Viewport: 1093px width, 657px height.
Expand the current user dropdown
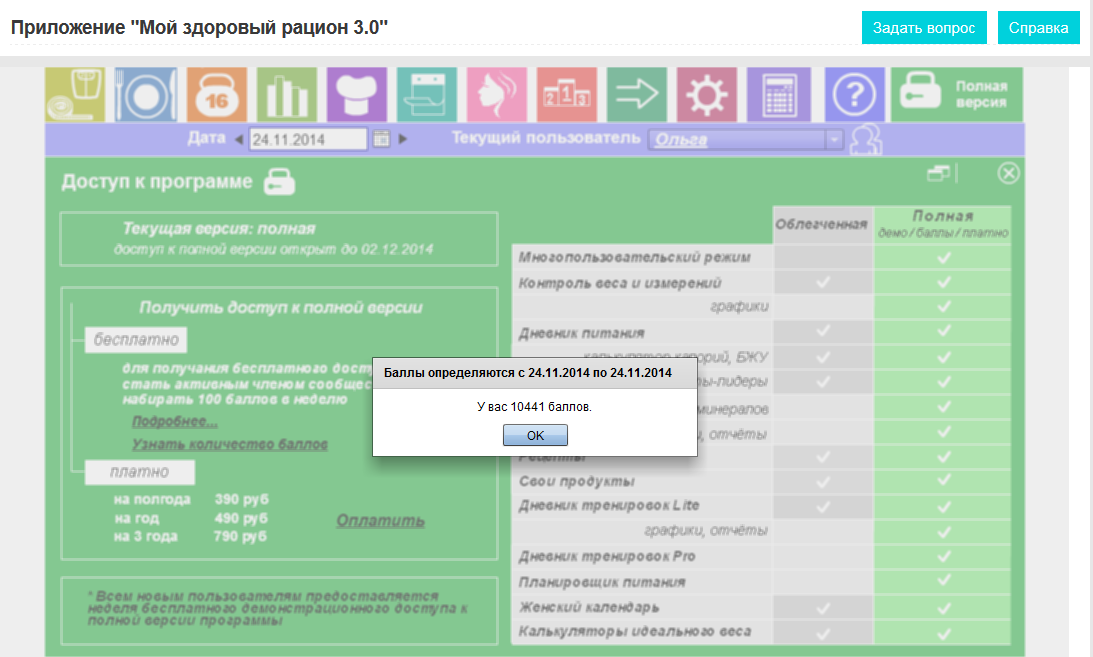coord(835,140)
